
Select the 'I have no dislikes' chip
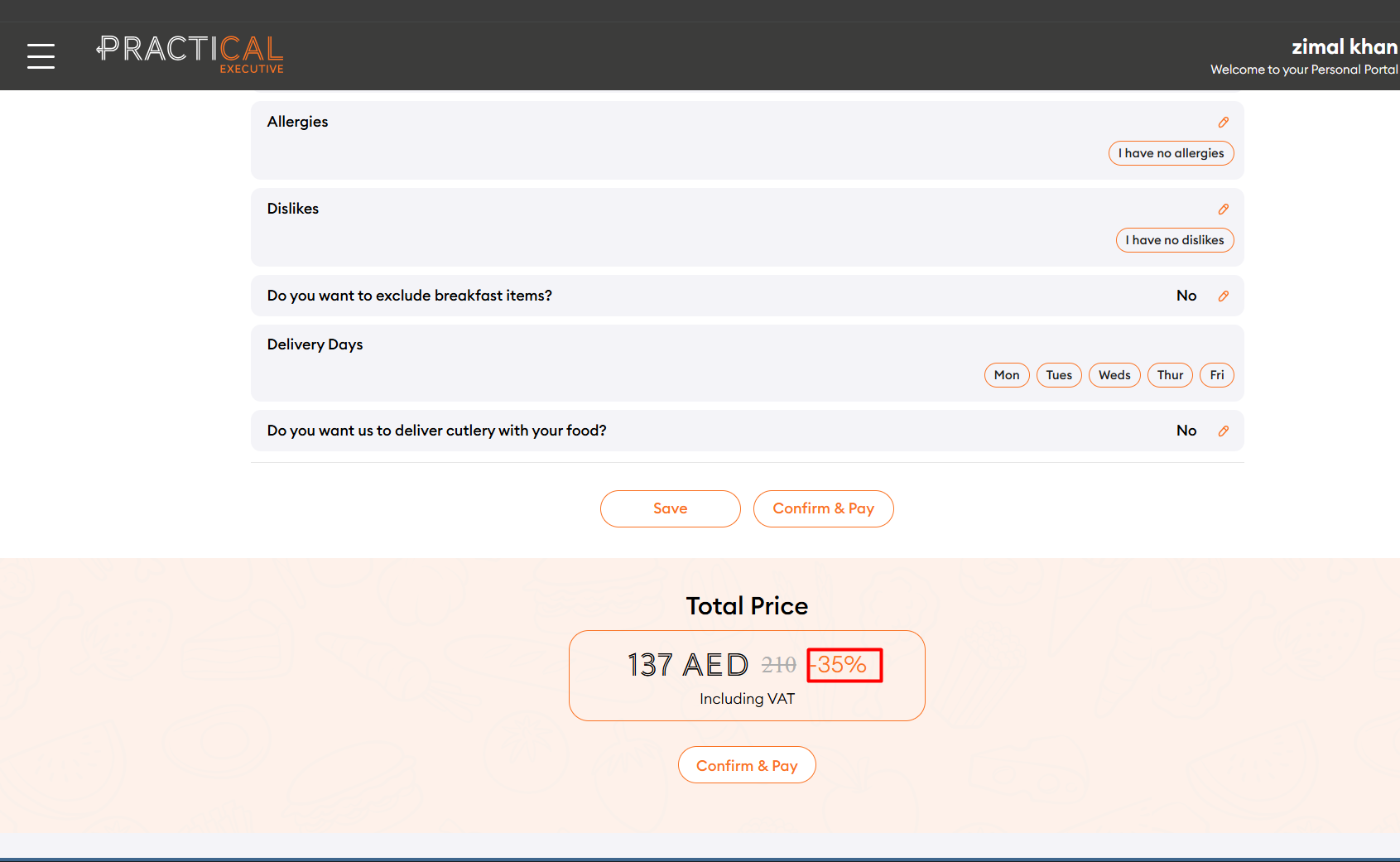[1174, 240]
